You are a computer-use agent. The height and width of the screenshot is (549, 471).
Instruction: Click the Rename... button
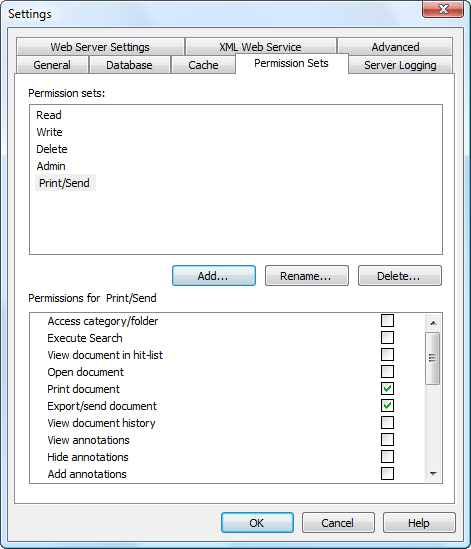[x=307, y=276]
